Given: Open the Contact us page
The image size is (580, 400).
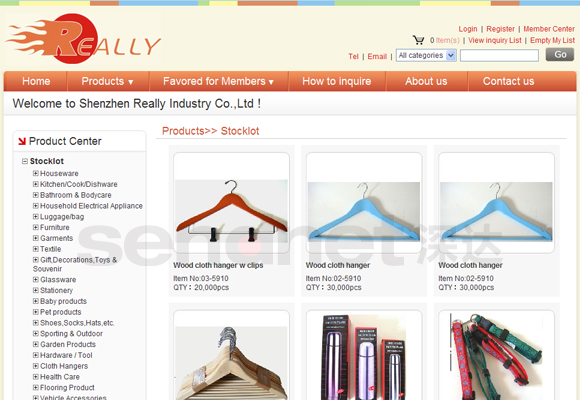Looking at the screenshot, I should click(509, 81).
